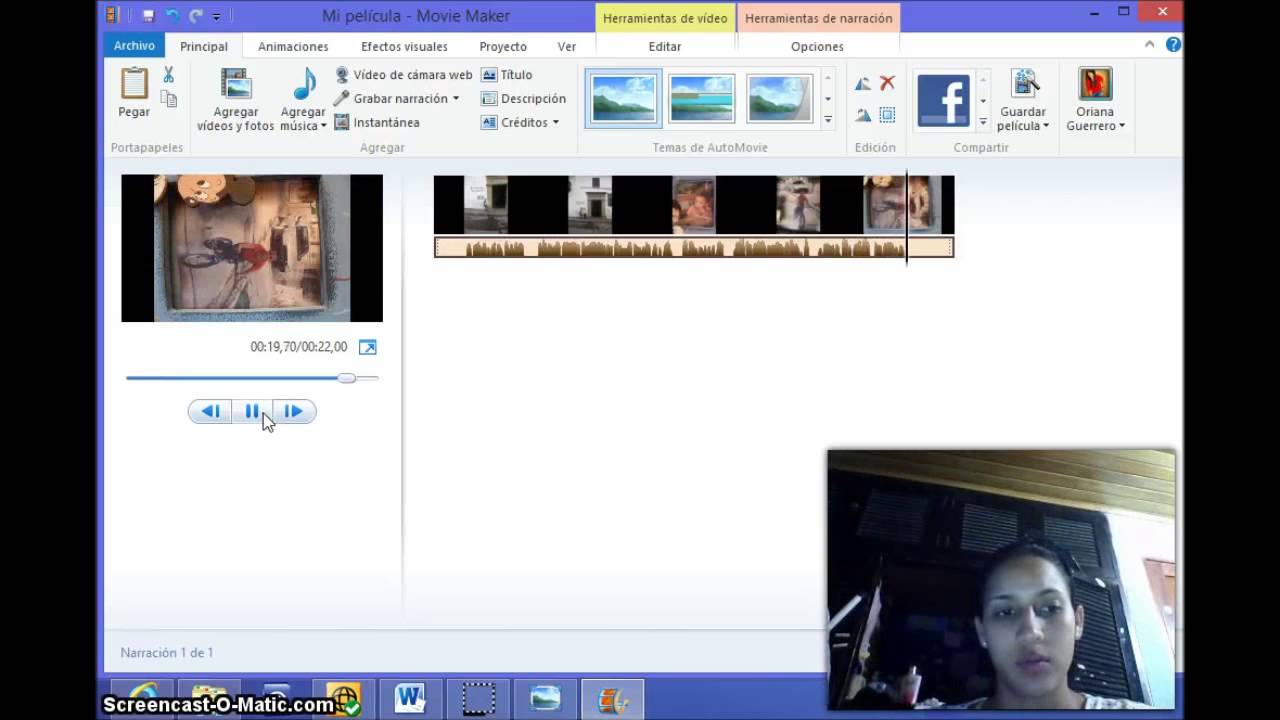The width and height of the screenshot is (1280, 720).
Task: Open the Archivo menu
Action: click(134, 46)
